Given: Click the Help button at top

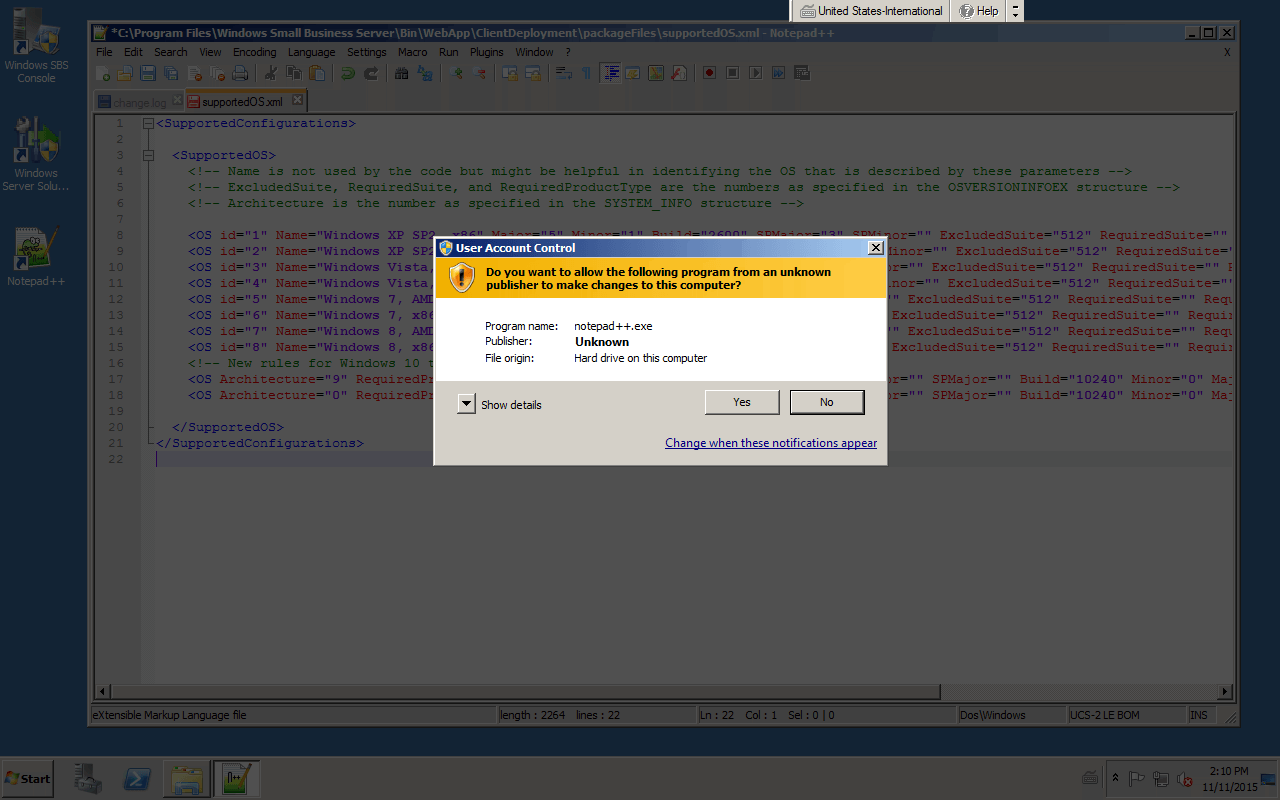Looking at the screenshot, I should 979,11.
